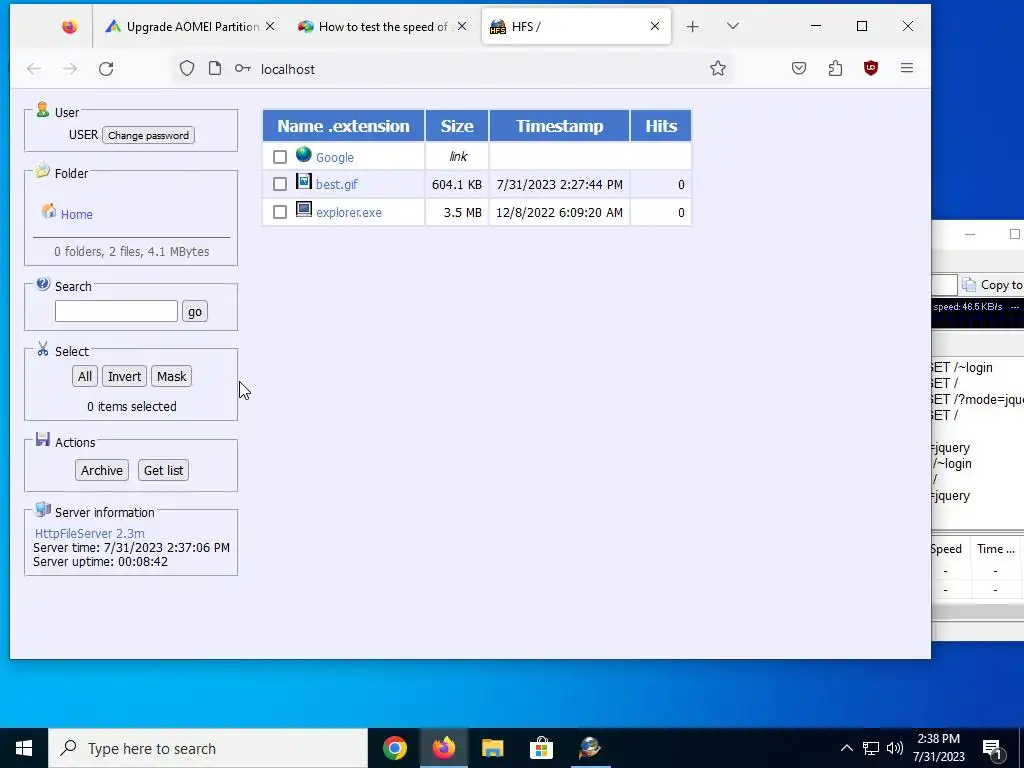Tick the checkbox for explorer.exe
The height and width of the screenshot is (768, 1024).
(280, 212)
